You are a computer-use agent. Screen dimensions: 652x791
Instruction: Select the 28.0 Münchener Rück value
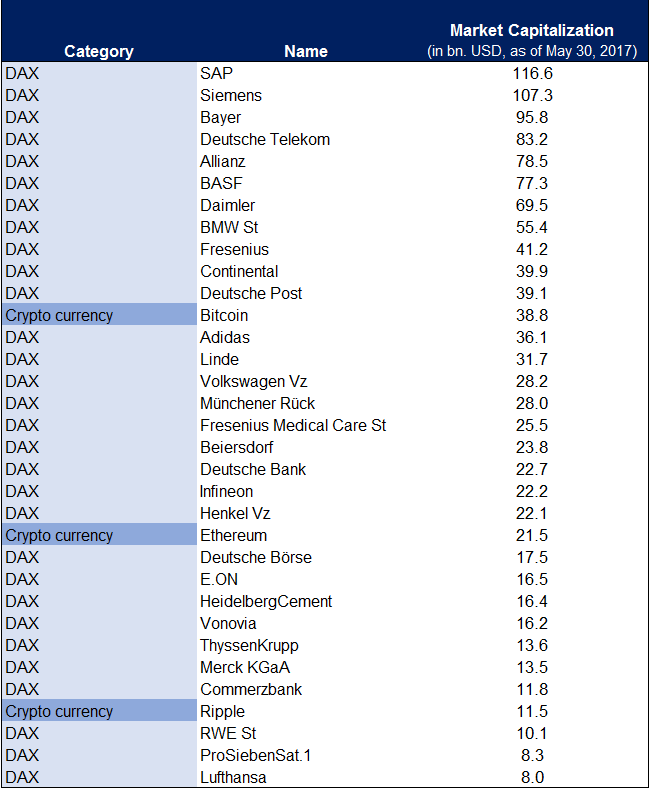[532, 404]
